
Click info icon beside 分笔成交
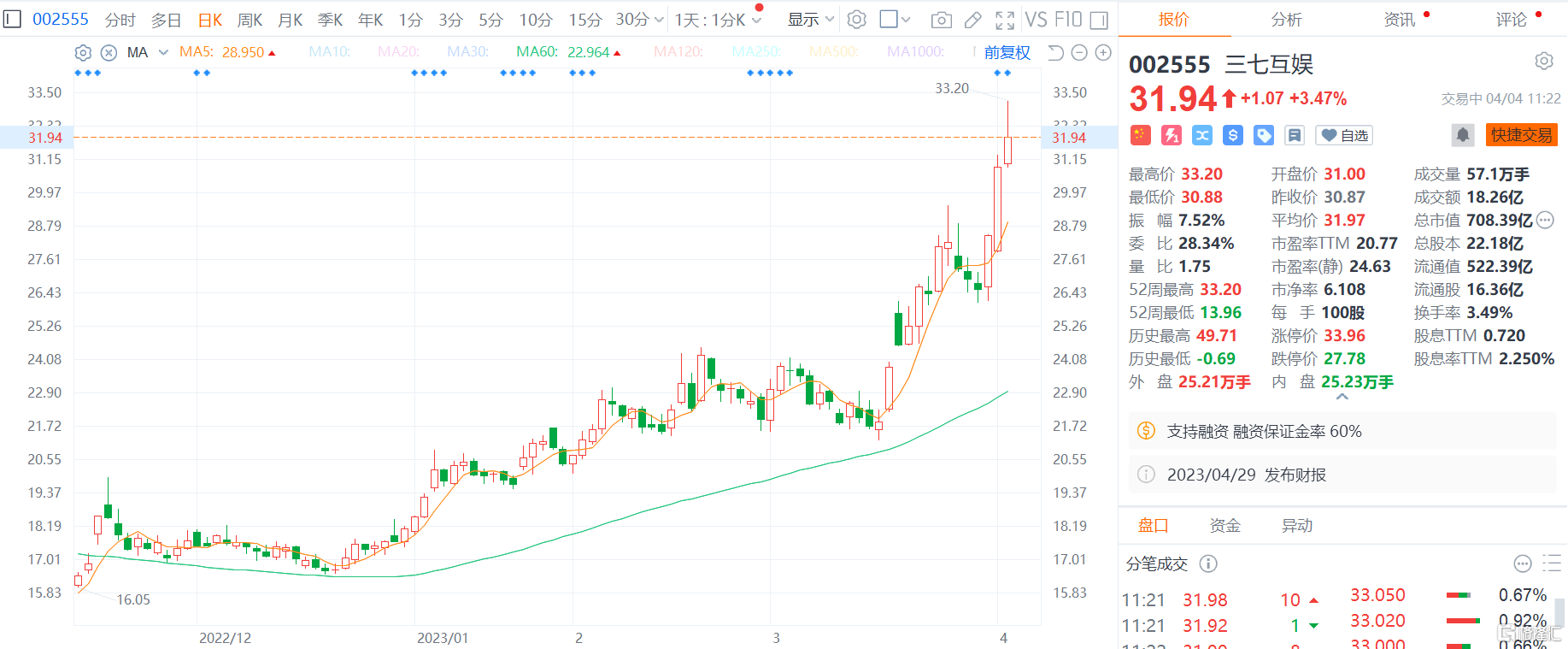(1208, 563)
